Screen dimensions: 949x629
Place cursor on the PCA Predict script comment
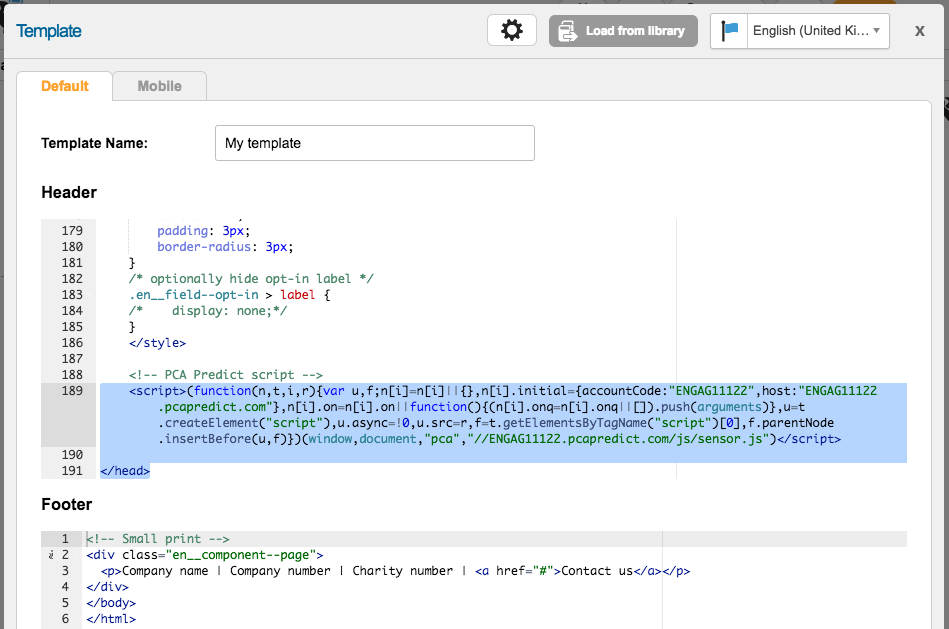click(225, 375)
